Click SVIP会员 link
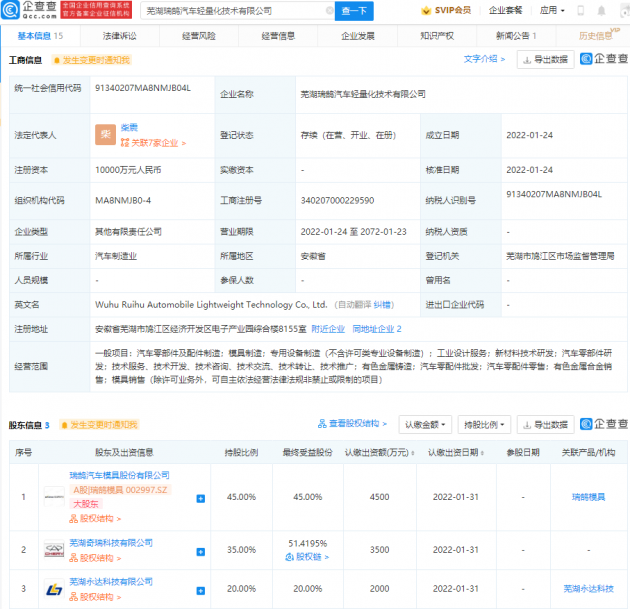Viewport: 630px width, 609px height. tap(453, 10)
